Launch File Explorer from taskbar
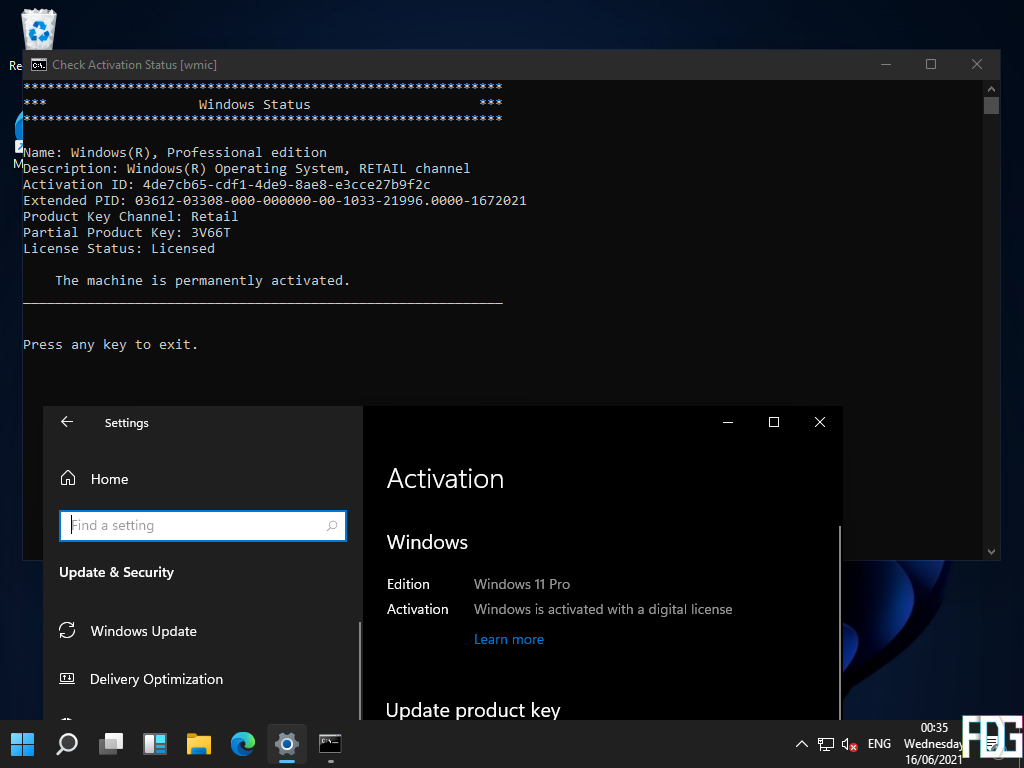The image size is (1024, 768). pos(199,744)
